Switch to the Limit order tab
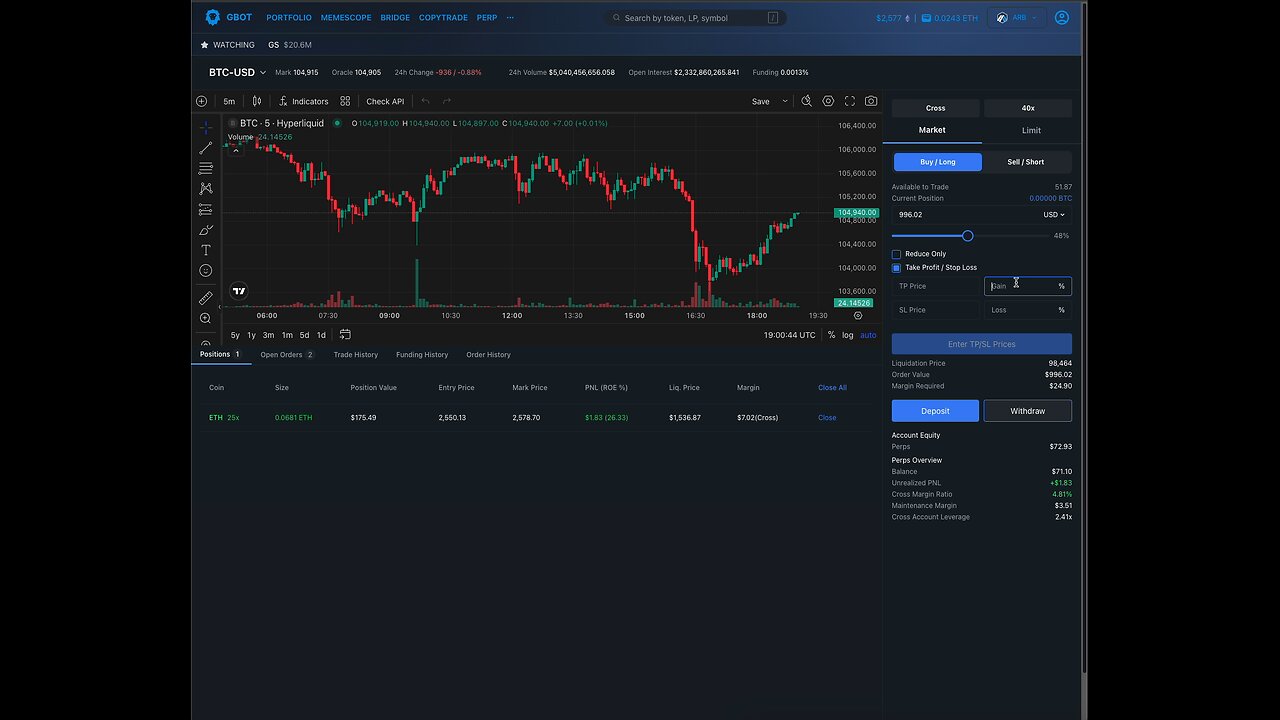 1031,130
